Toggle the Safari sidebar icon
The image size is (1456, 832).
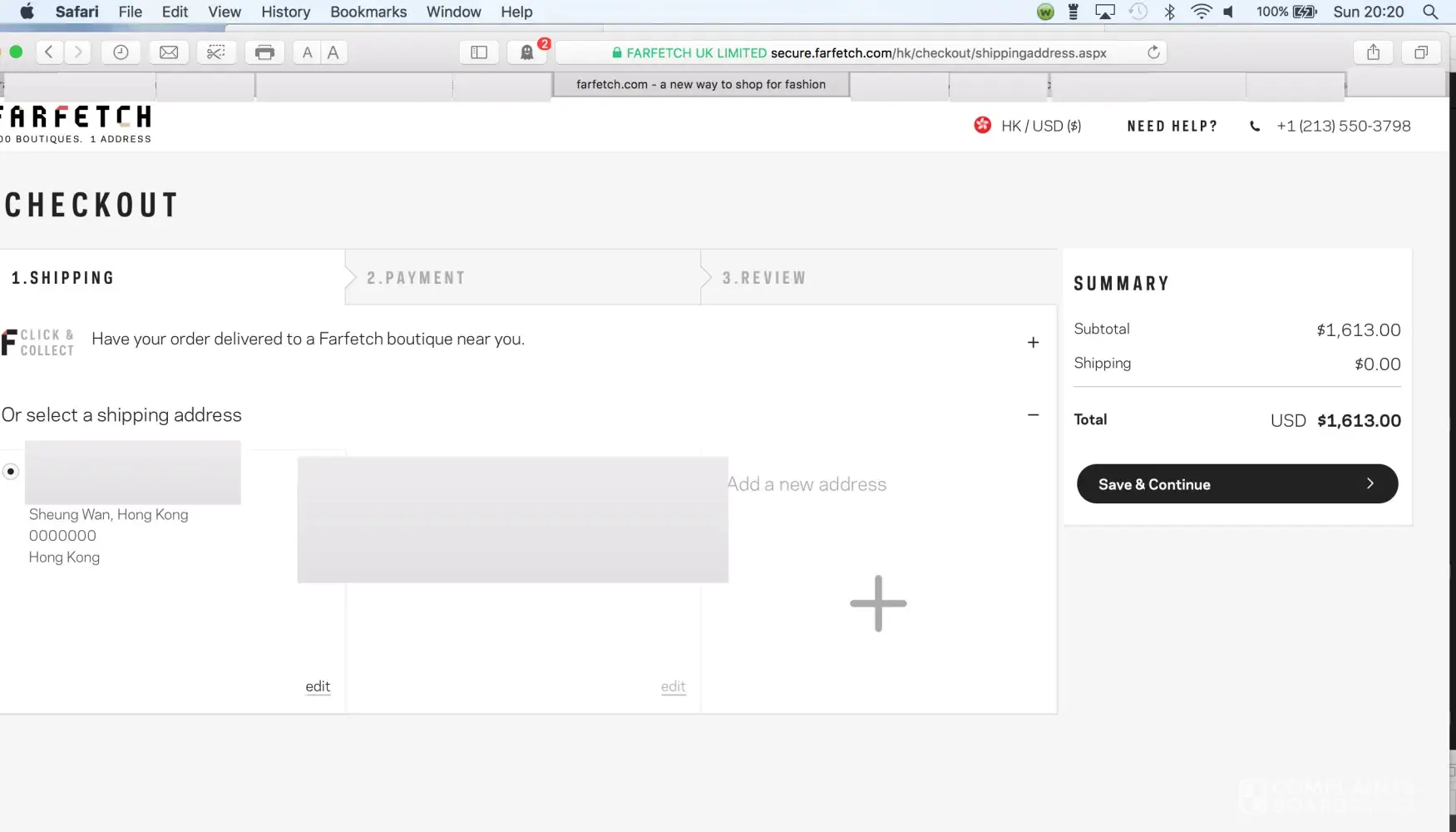479,52
